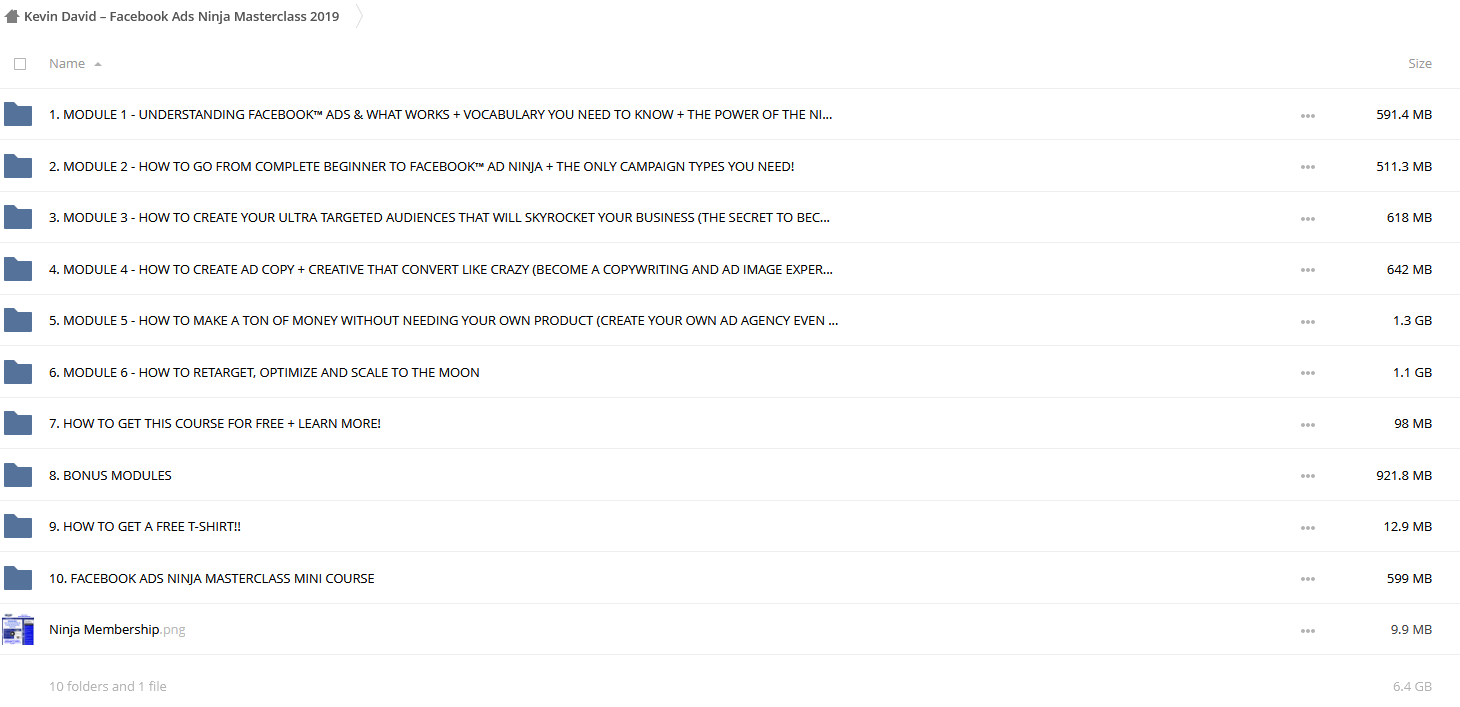The width and height of the screenshot is (1460, 707).
Task: Click the folder icon for Bonus Modules
Action: click(18, 475)
